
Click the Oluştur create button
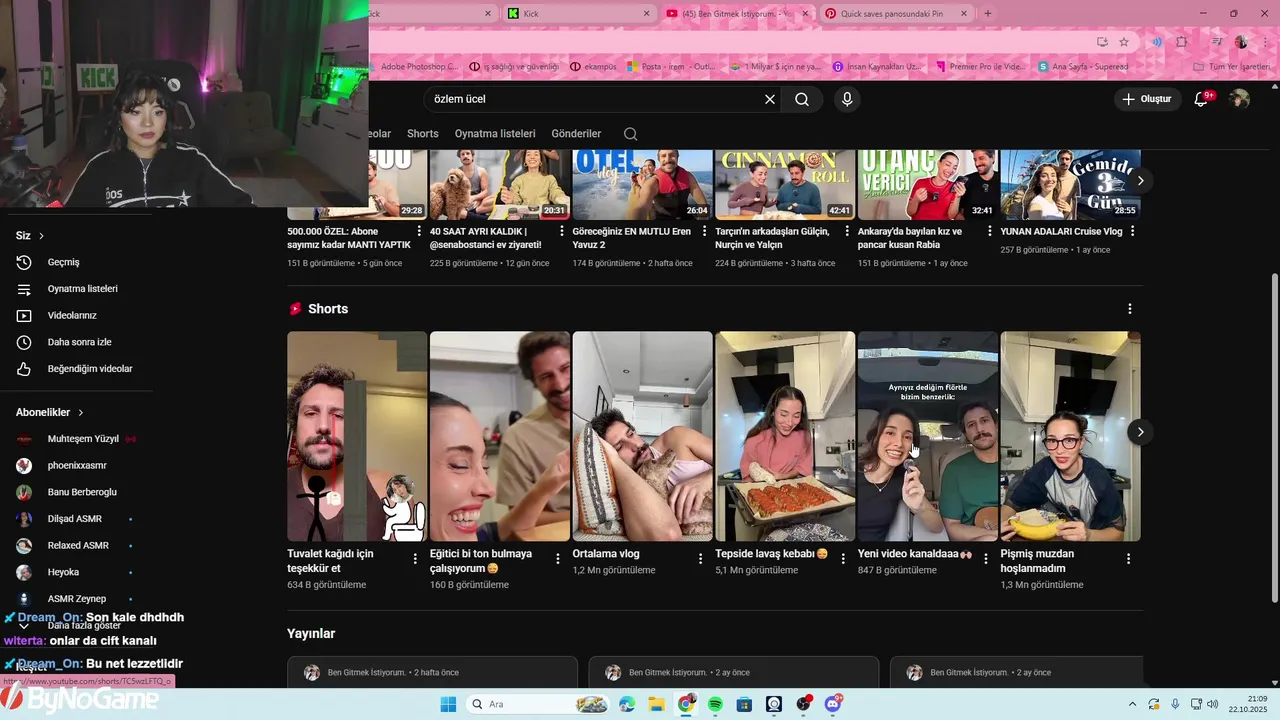pos(1148,99)
